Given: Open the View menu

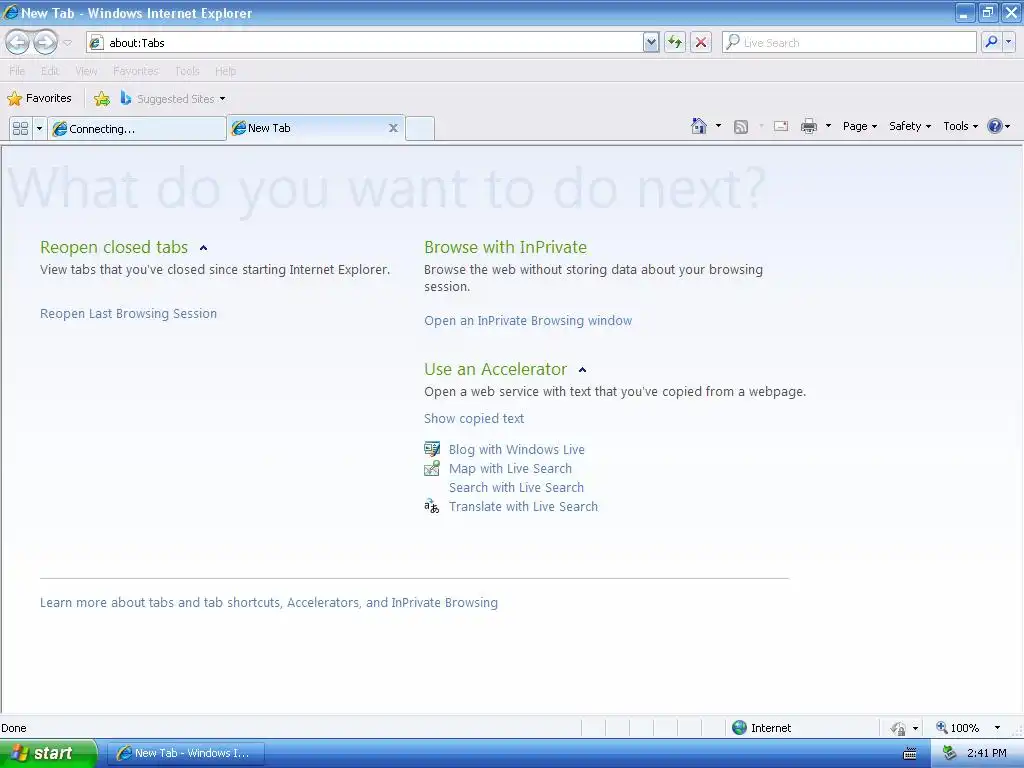Looking at the screenshot, I should point(86,71).
